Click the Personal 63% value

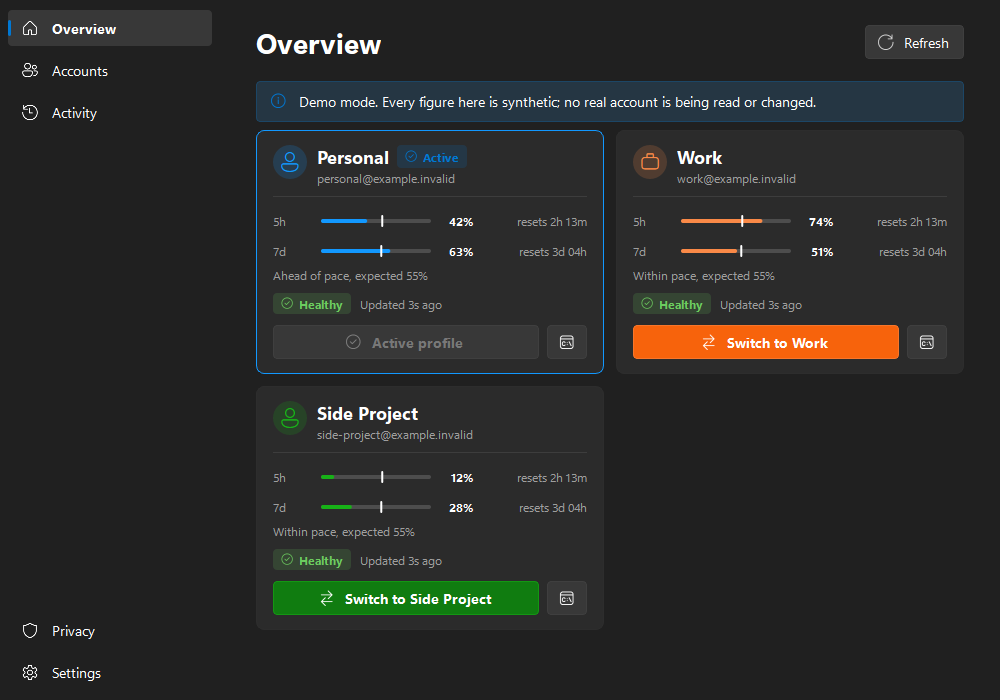(461, 252)
